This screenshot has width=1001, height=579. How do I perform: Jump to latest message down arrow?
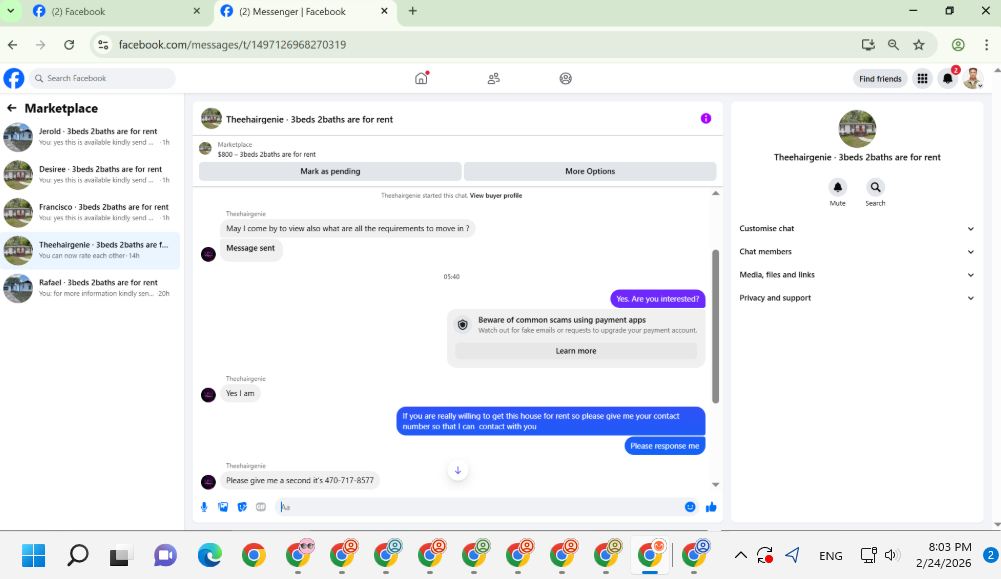(458, 470)
